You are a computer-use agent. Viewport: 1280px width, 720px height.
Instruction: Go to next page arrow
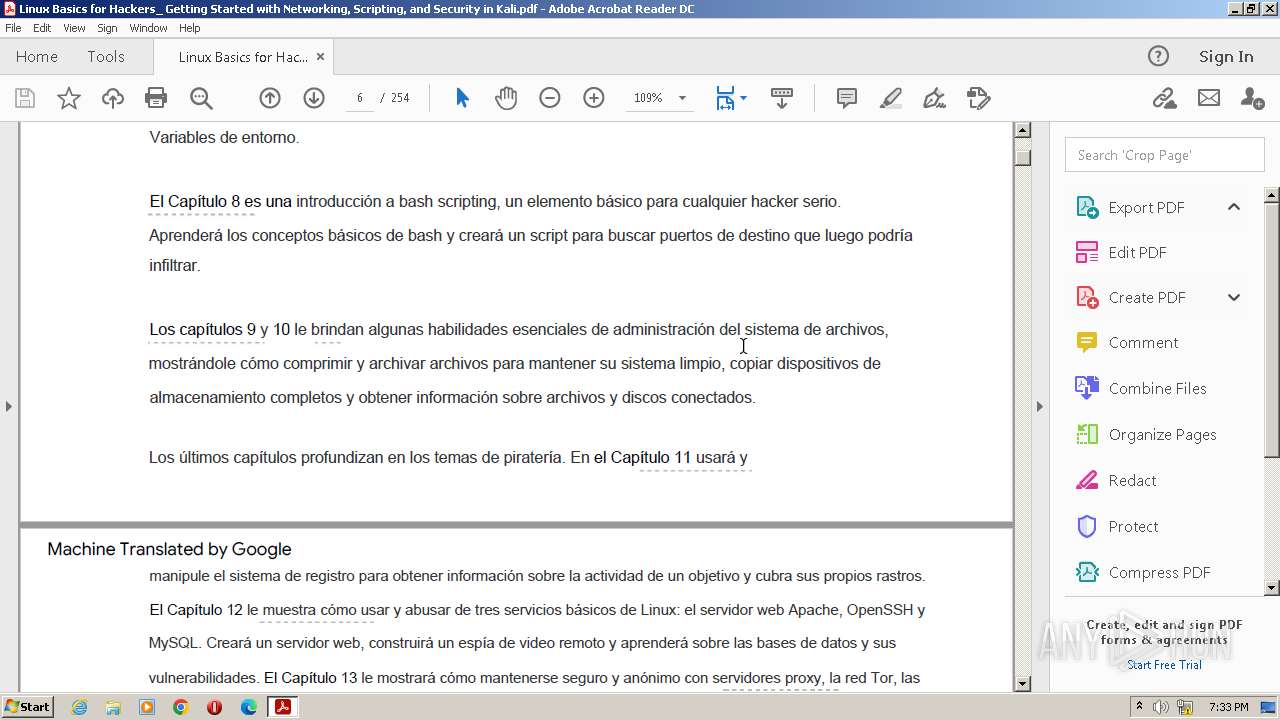coord(314,98)
